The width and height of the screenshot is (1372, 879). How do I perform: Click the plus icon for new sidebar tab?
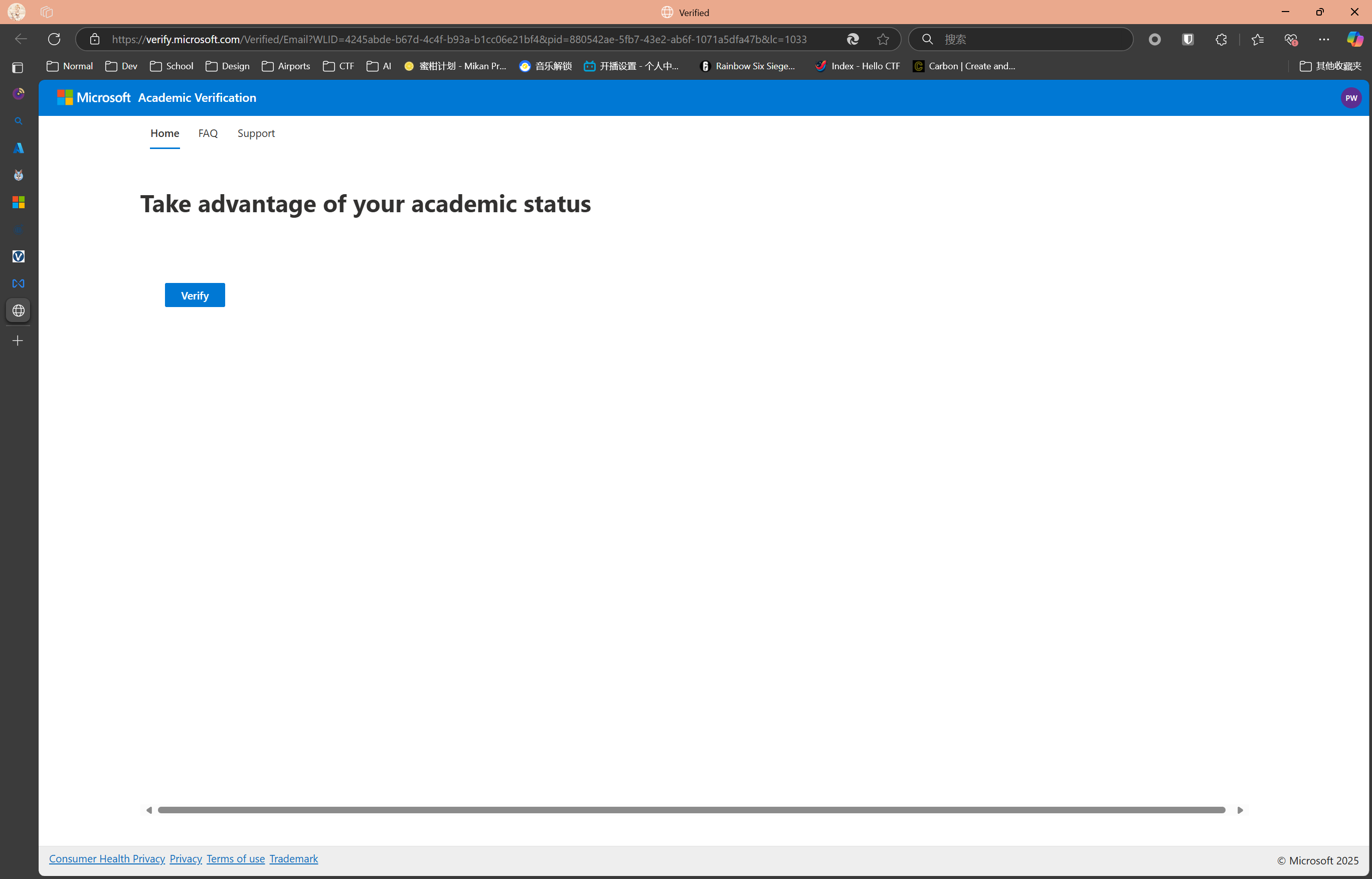point(18,341)
